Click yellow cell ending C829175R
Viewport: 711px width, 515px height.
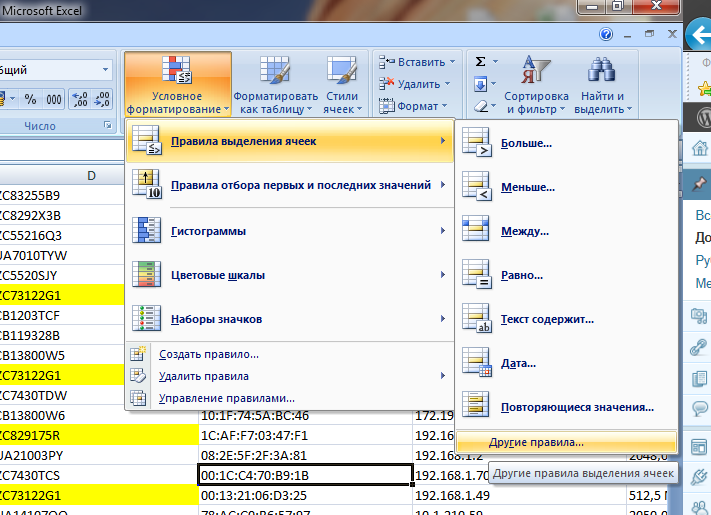(x=99, y=435)
